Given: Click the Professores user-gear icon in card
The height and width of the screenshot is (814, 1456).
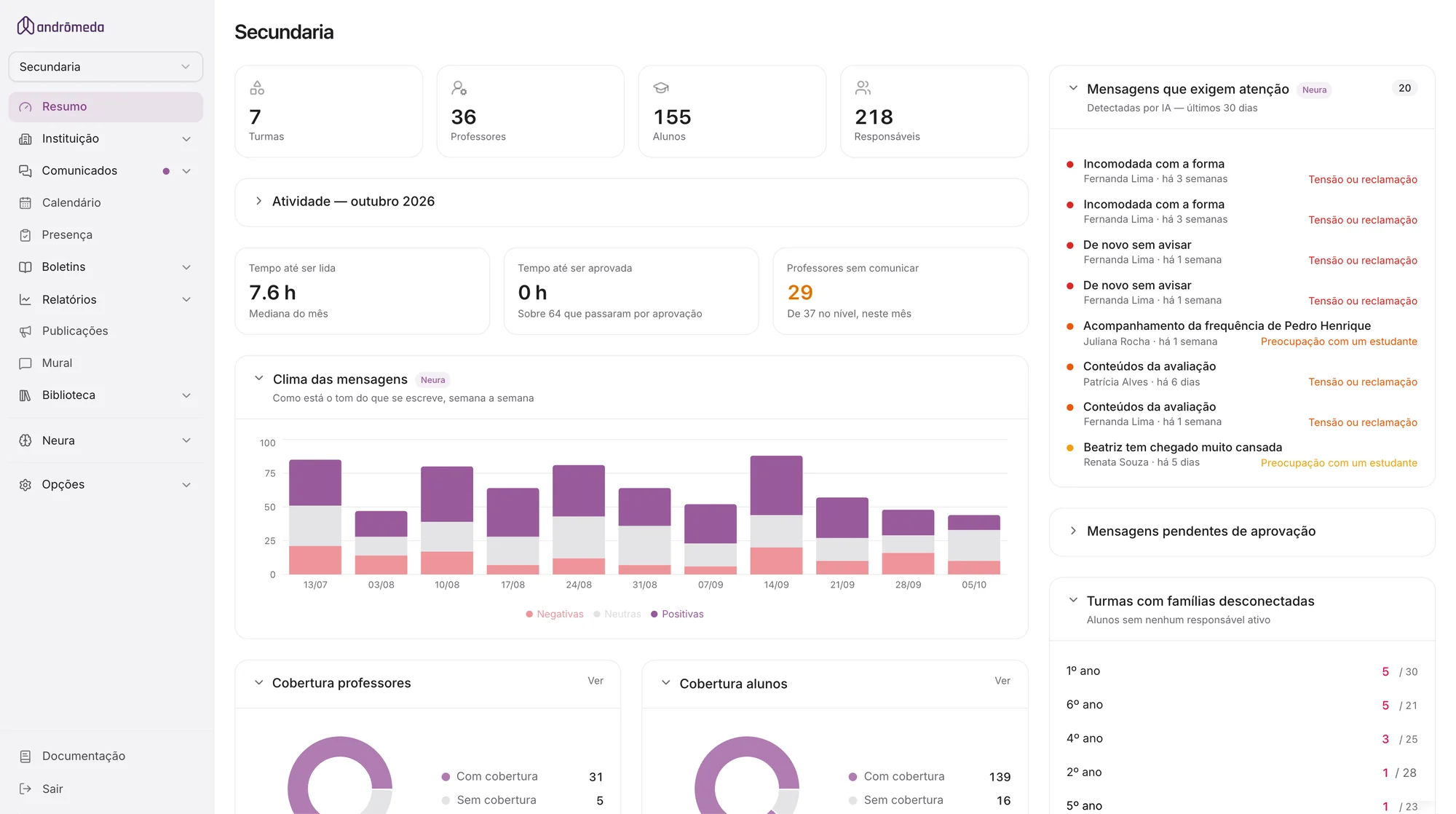Looking at the screenshot, I should coord(459,88).
